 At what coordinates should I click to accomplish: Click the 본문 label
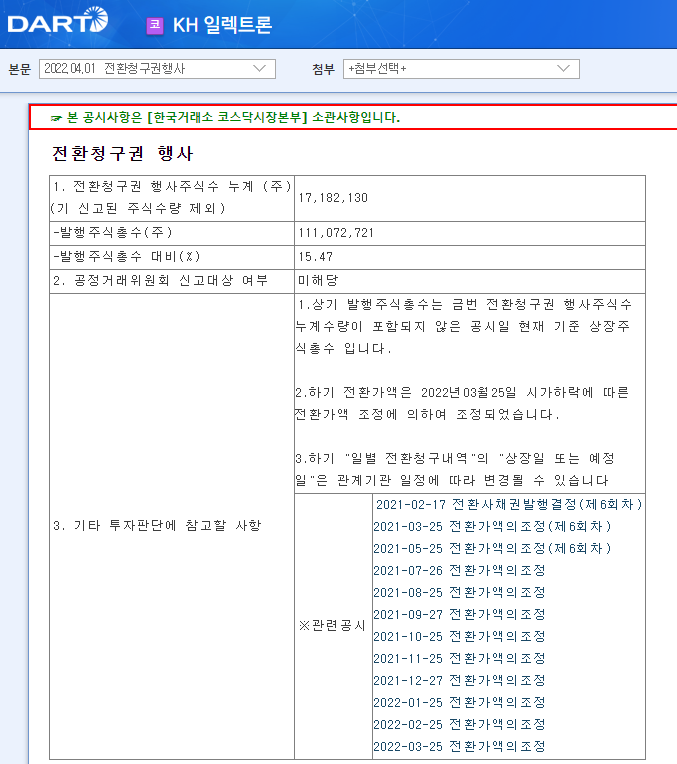20,69
